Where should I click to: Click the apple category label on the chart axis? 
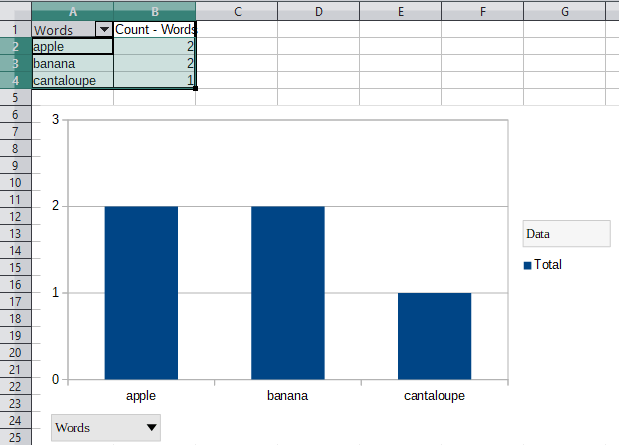141,396
